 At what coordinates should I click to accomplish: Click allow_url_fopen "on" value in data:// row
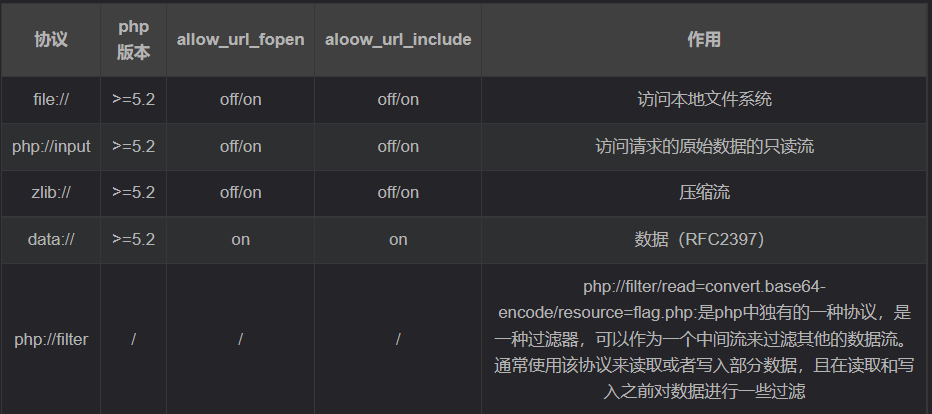click(240, 240)
